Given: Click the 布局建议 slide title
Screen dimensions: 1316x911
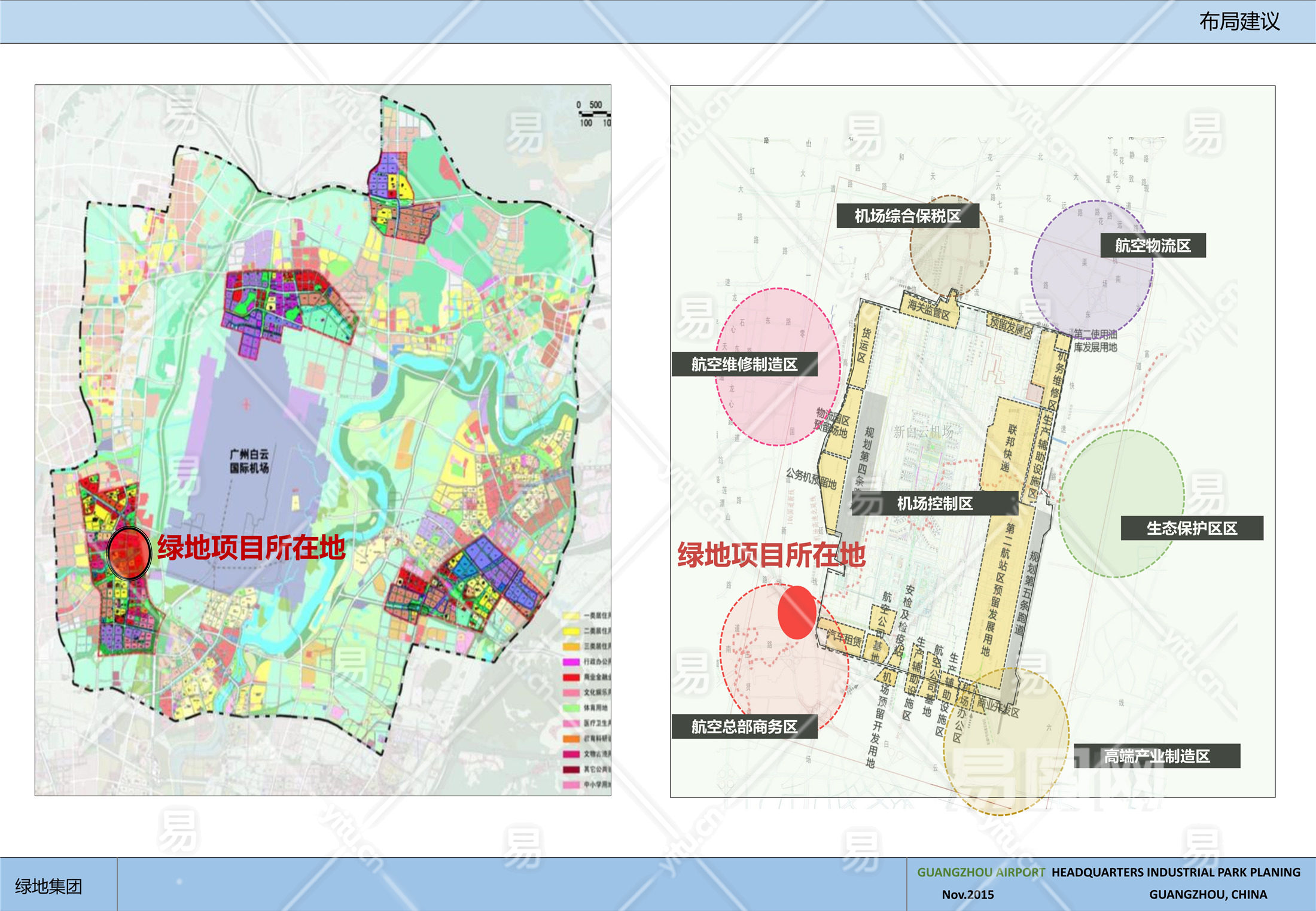Looking at the screenshot, I should pyautogui.click(x=1239, y=22).
